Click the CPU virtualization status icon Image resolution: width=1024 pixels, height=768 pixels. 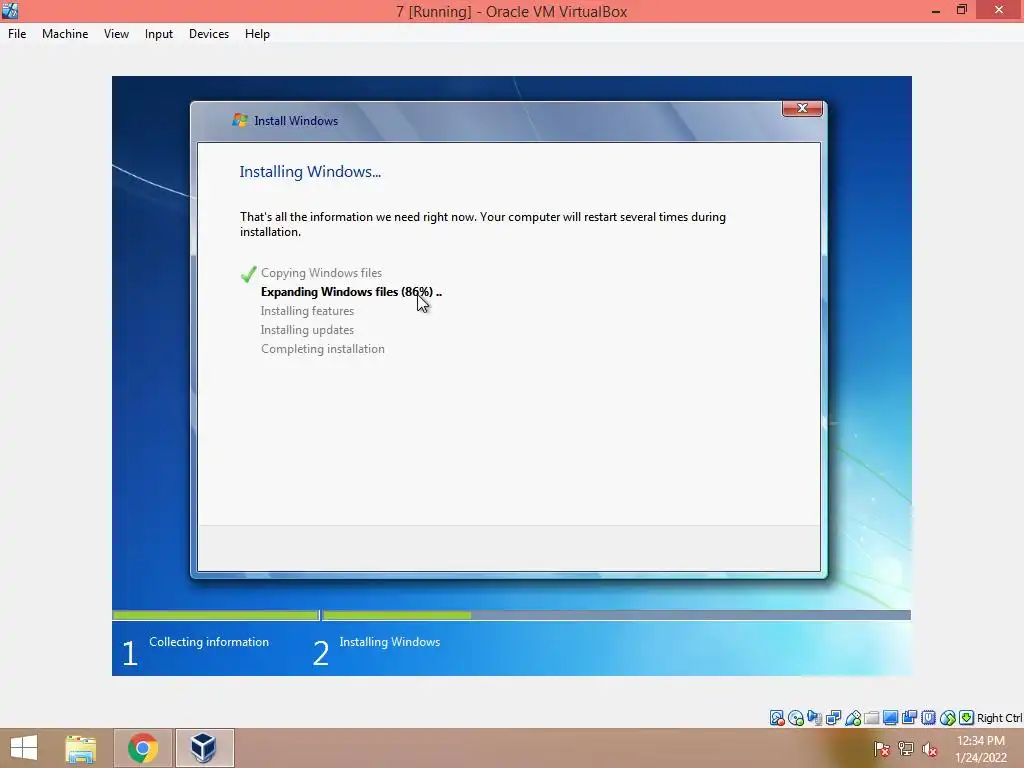tap(928, 718)
